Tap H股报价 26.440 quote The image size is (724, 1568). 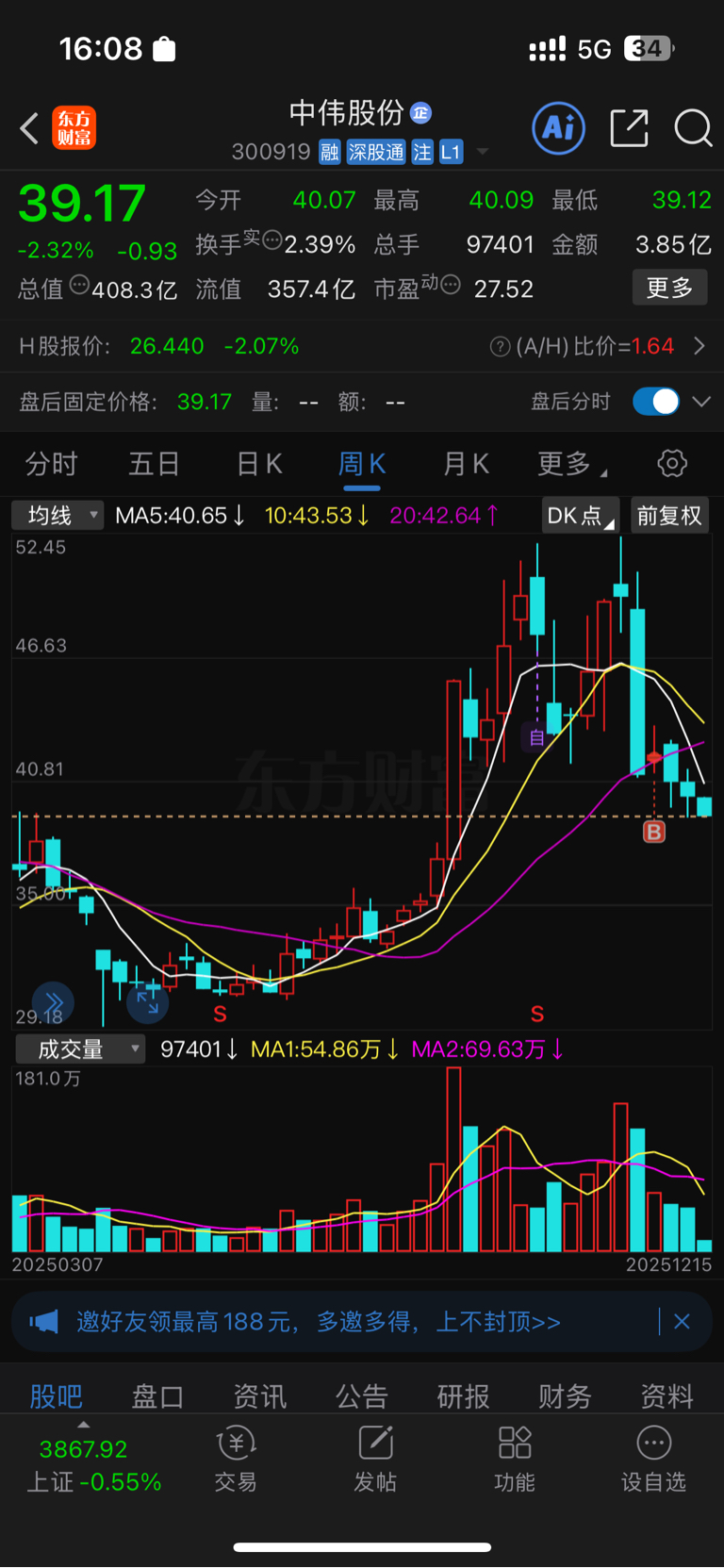click(166, 347)
